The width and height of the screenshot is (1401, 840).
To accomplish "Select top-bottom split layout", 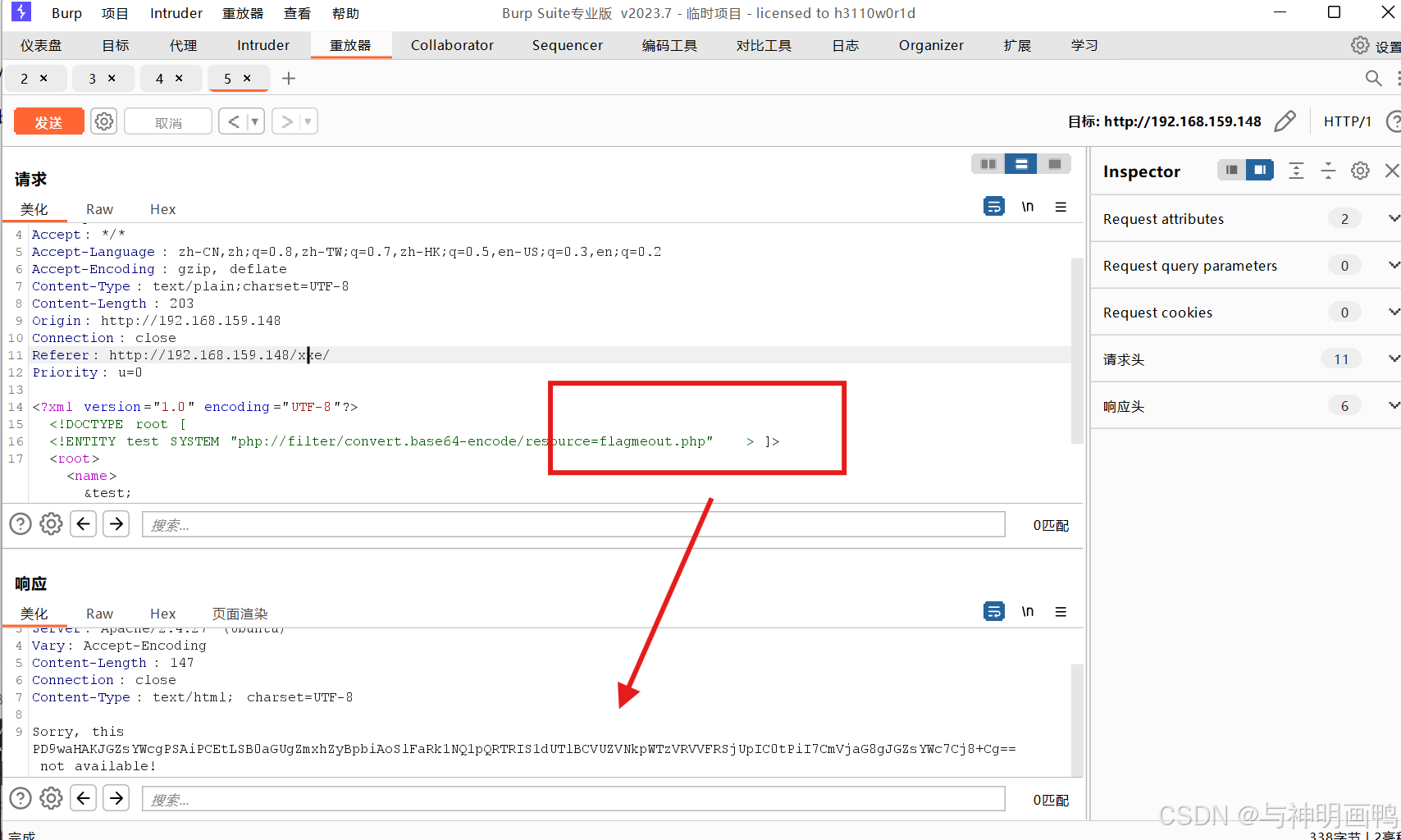I will pos(1021,164).
